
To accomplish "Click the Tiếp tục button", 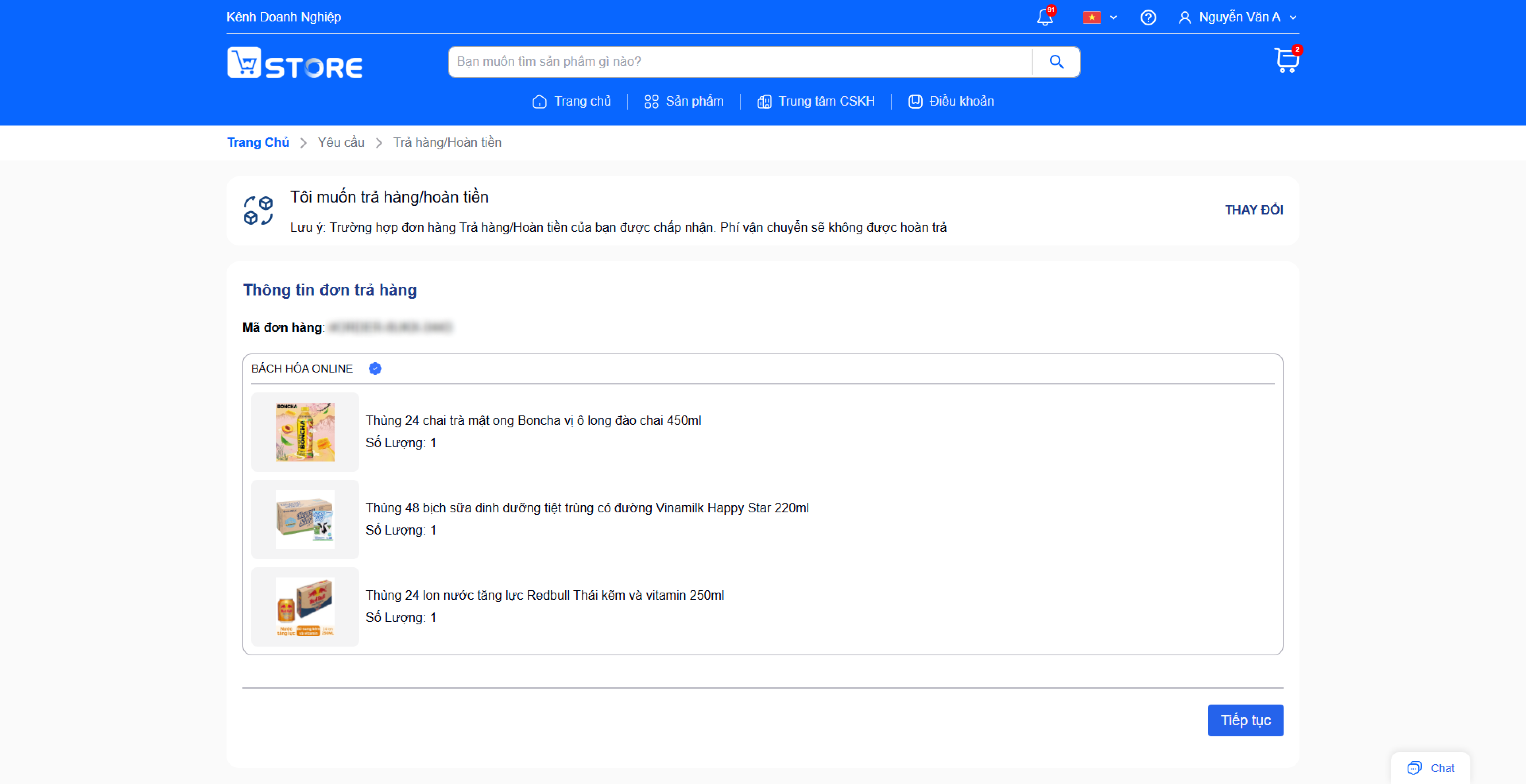I will click(x=1245, y=720).
